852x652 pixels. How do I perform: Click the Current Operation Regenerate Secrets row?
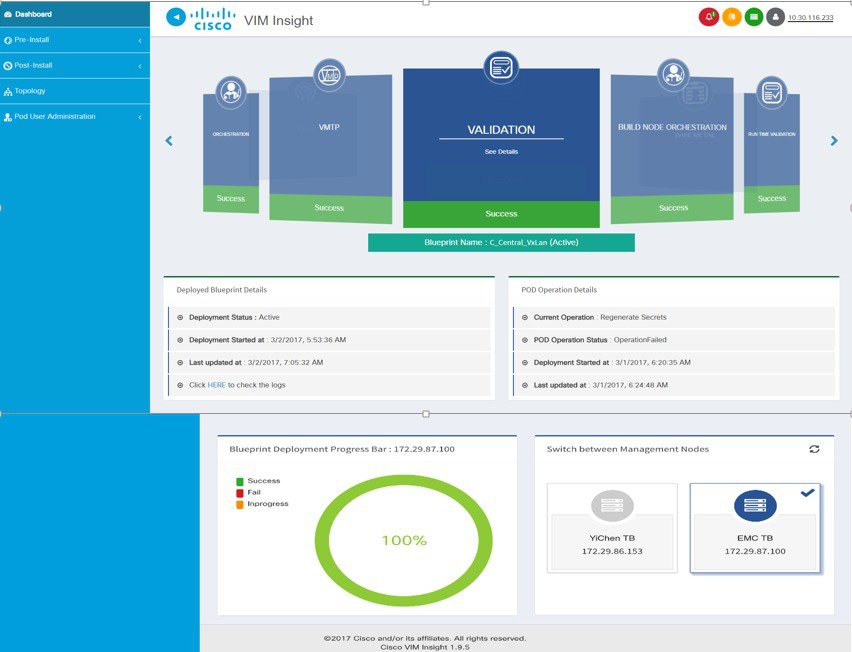674,317
